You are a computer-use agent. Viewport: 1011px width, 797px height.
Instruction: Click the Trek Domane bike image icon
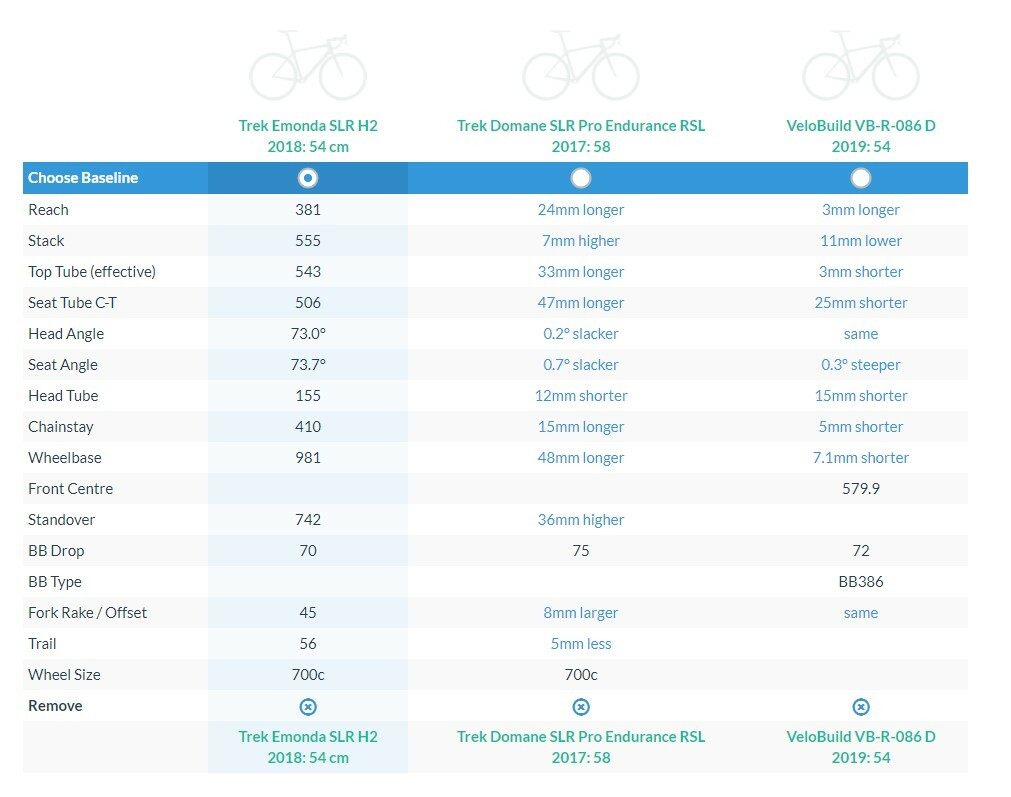point(581,65)
